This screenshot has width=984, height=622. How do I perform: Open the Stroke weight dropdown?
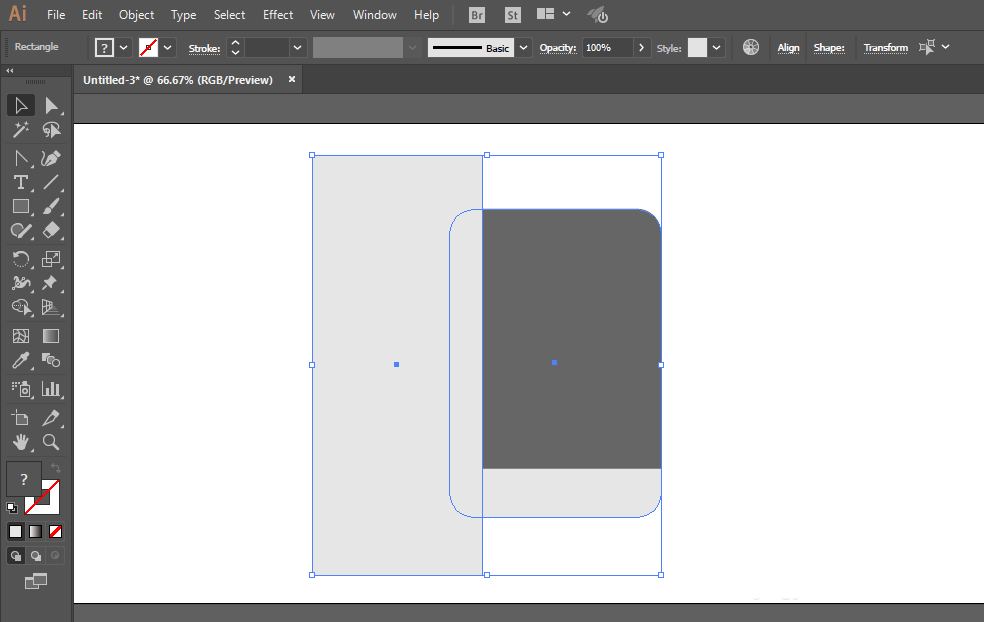297,48
